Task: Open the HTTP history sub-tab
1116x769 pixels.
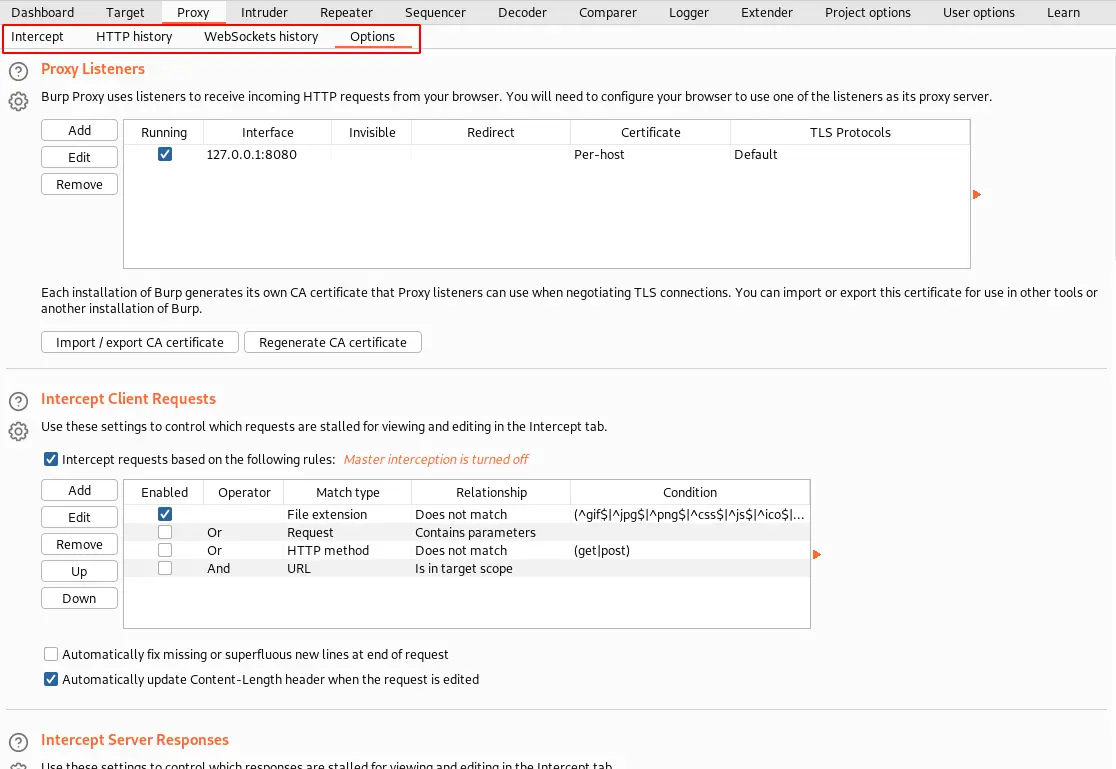Action: point(134,37)
